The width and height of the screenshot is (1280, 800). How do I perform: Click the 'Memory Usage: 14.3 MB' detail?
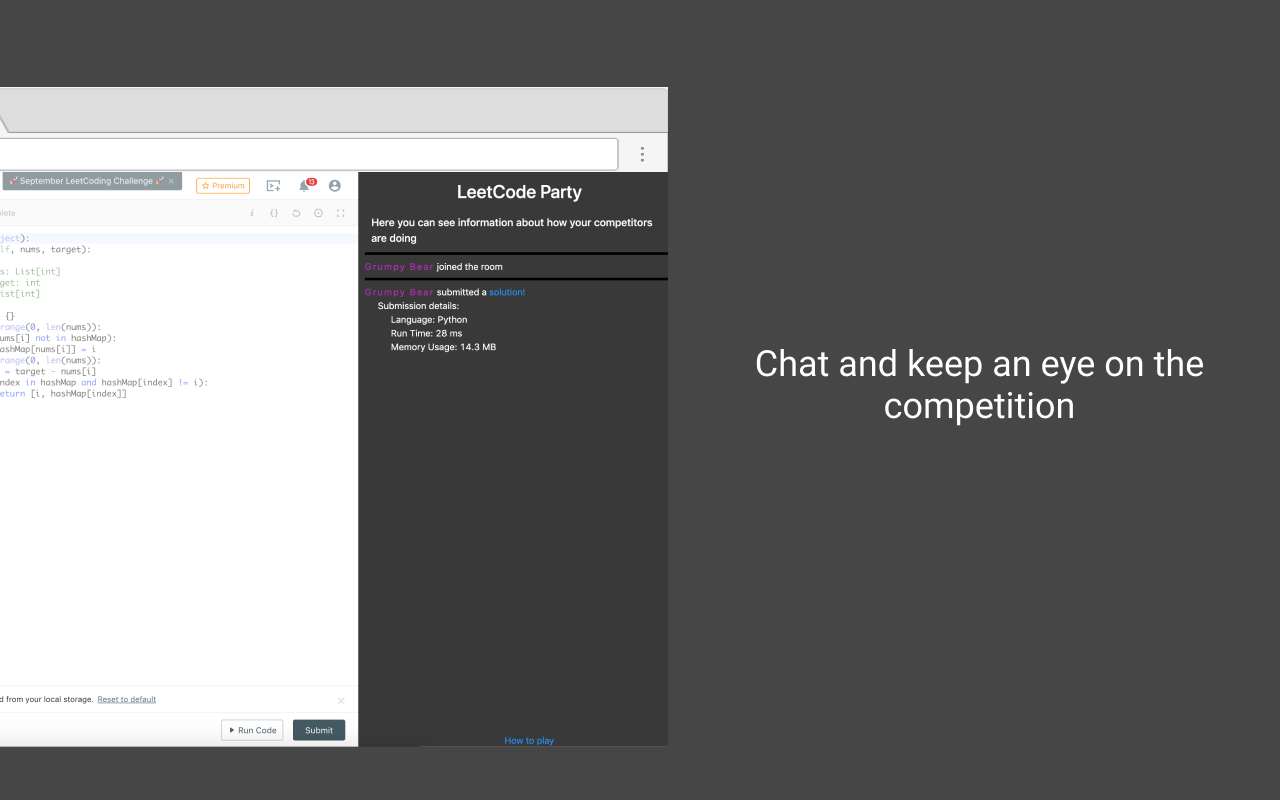[443, 347]
